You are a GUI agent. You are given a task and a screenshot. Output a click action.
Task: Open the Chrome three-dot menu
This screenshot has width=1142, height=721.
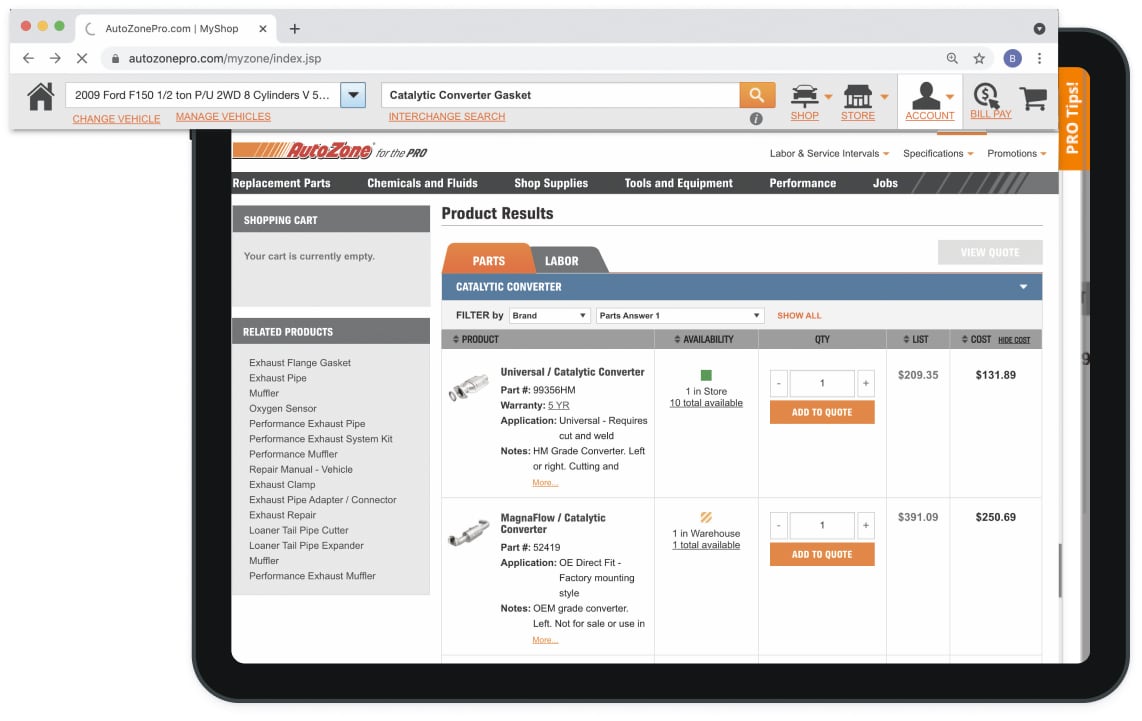pos(1039,58)
